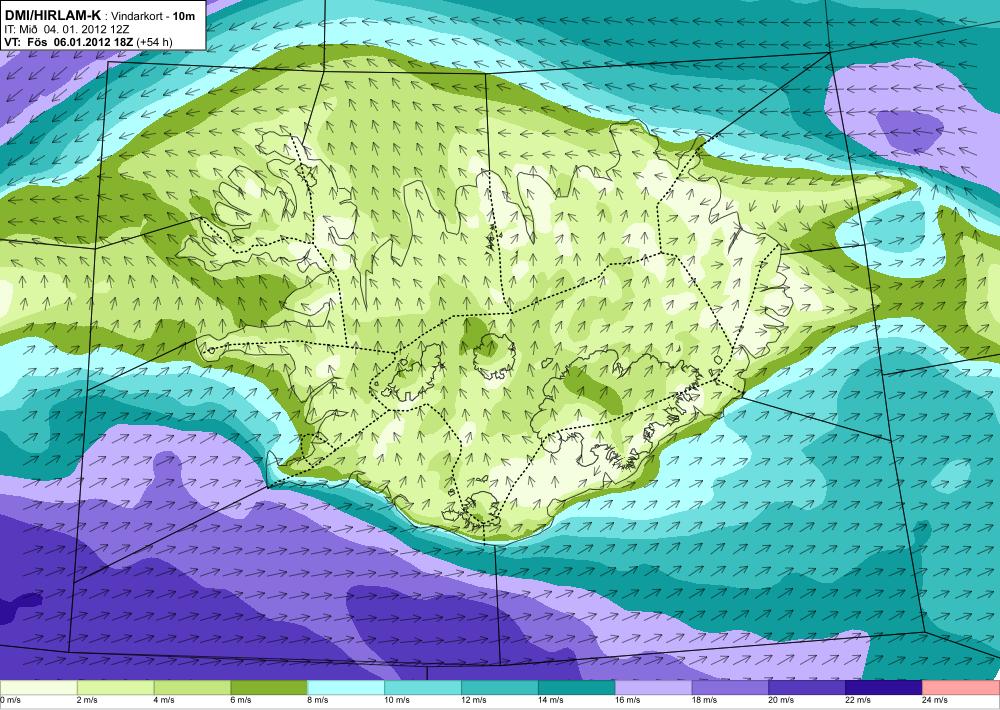Click the VT valid time 'Fös 06.01.2012 18Z'
The image size is (1000, 710).
tap(80, 43)
